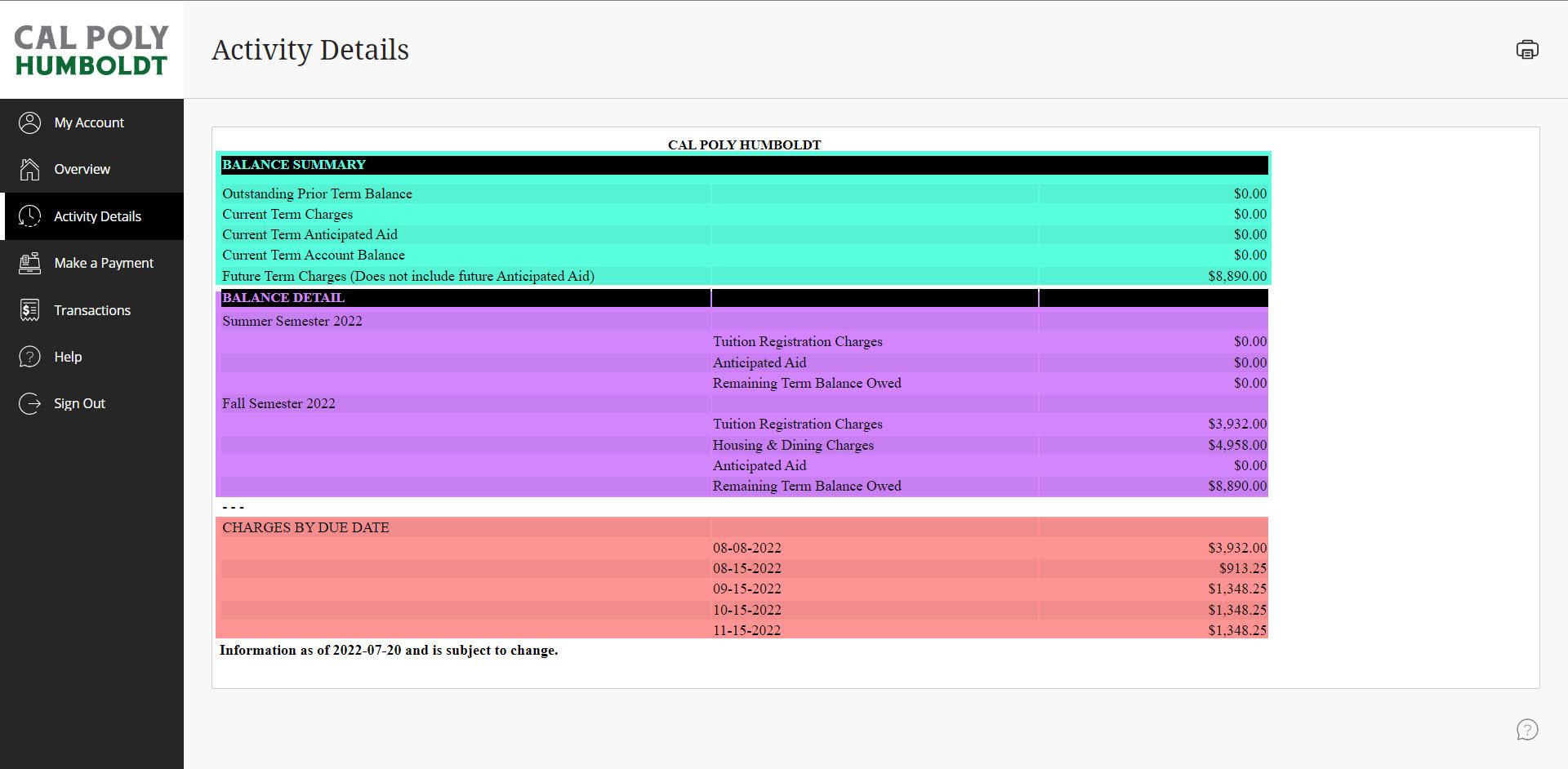Image resolution: width=1568 pixels, height=769 pixels.
Task: Click CHARGES BY DUE DATE heading
Action: pyautogui.click(x=305, y=527)
